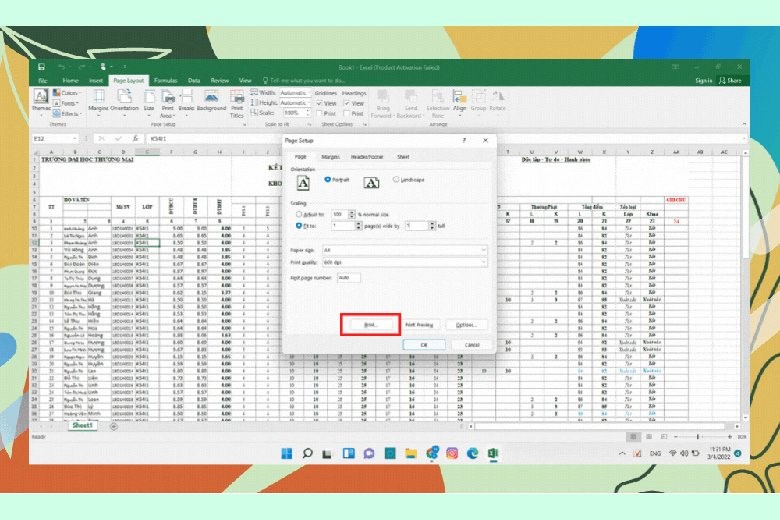Select the Landscape orientation radio button
The height and width of the screenshot is (520, 780).
pos(396,180)
